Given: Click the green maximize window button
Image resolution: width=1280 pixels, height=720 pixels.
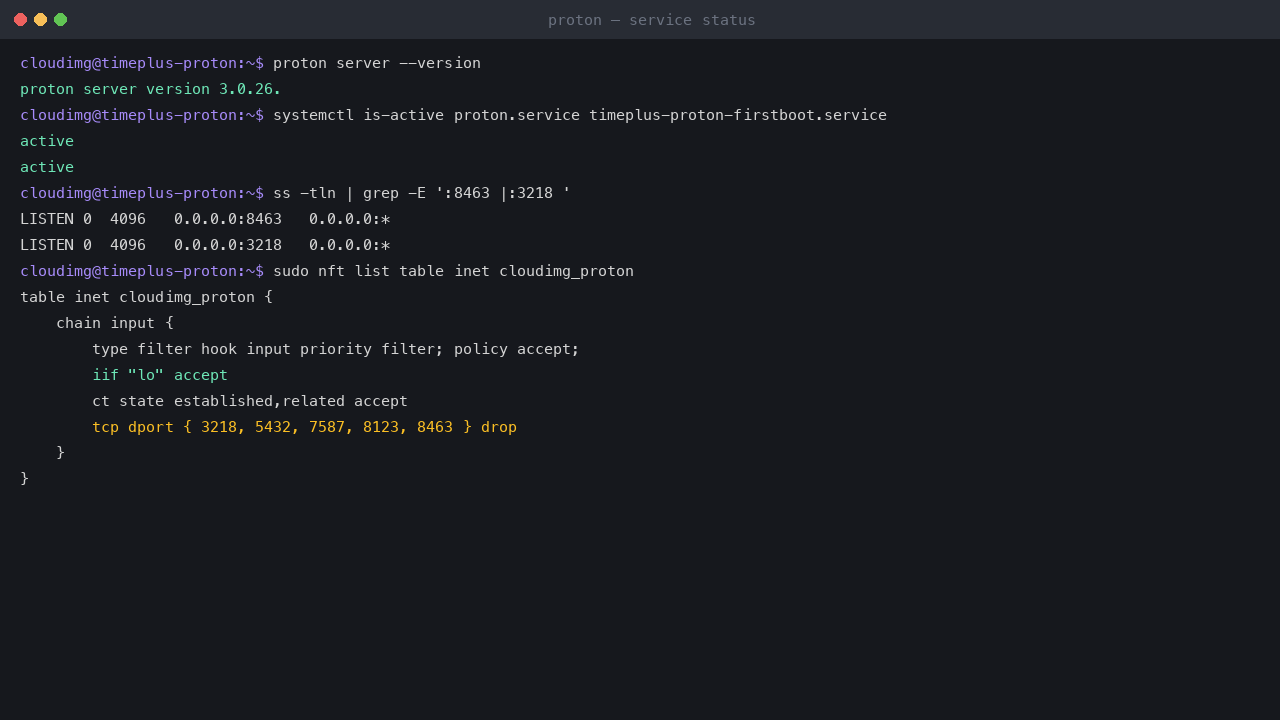Looking at the screenshot, I should [x=61, y=20].
